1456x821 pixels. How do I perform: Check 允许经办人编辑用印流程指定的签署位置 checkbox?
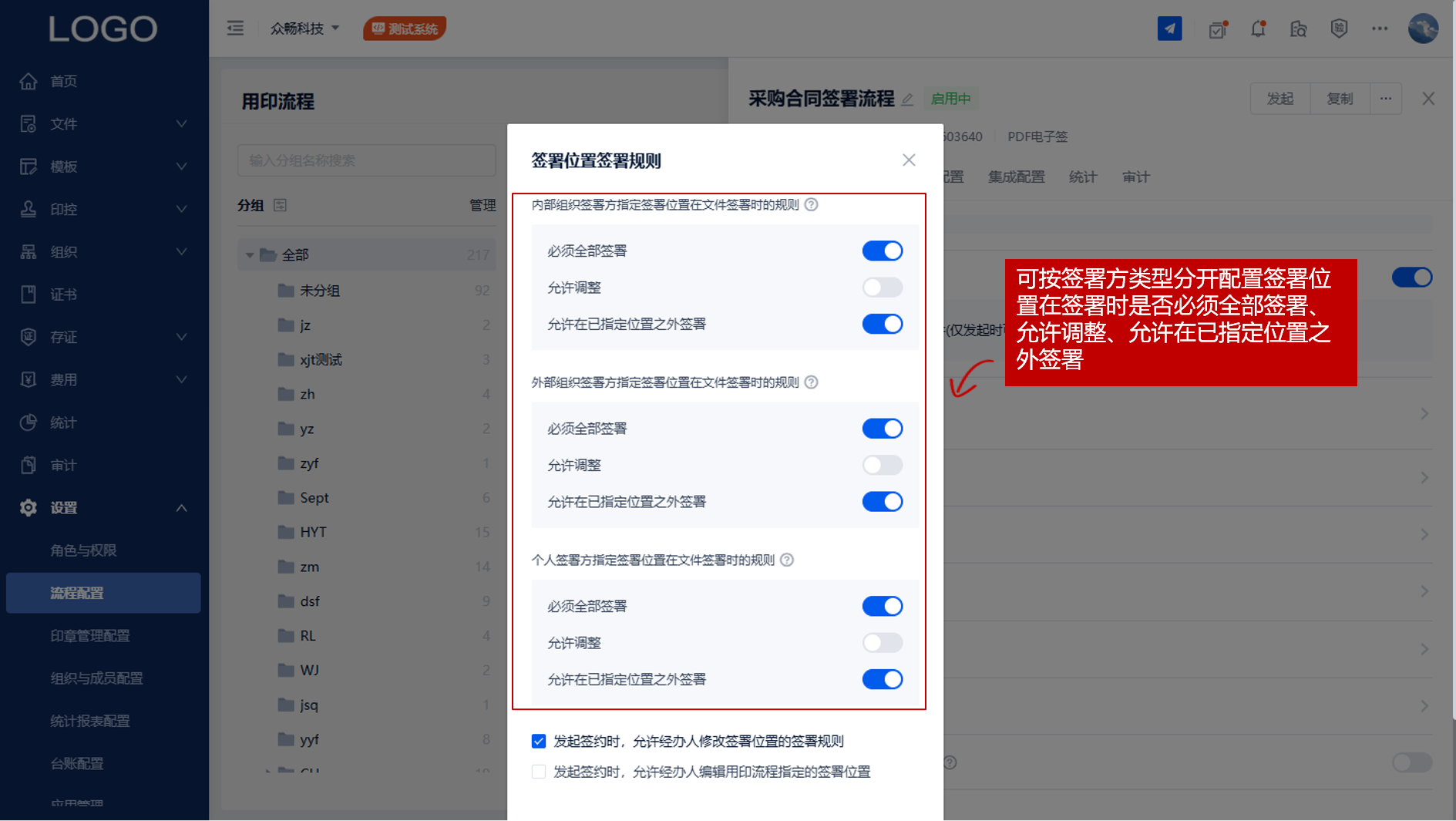(x=539, y=772)
